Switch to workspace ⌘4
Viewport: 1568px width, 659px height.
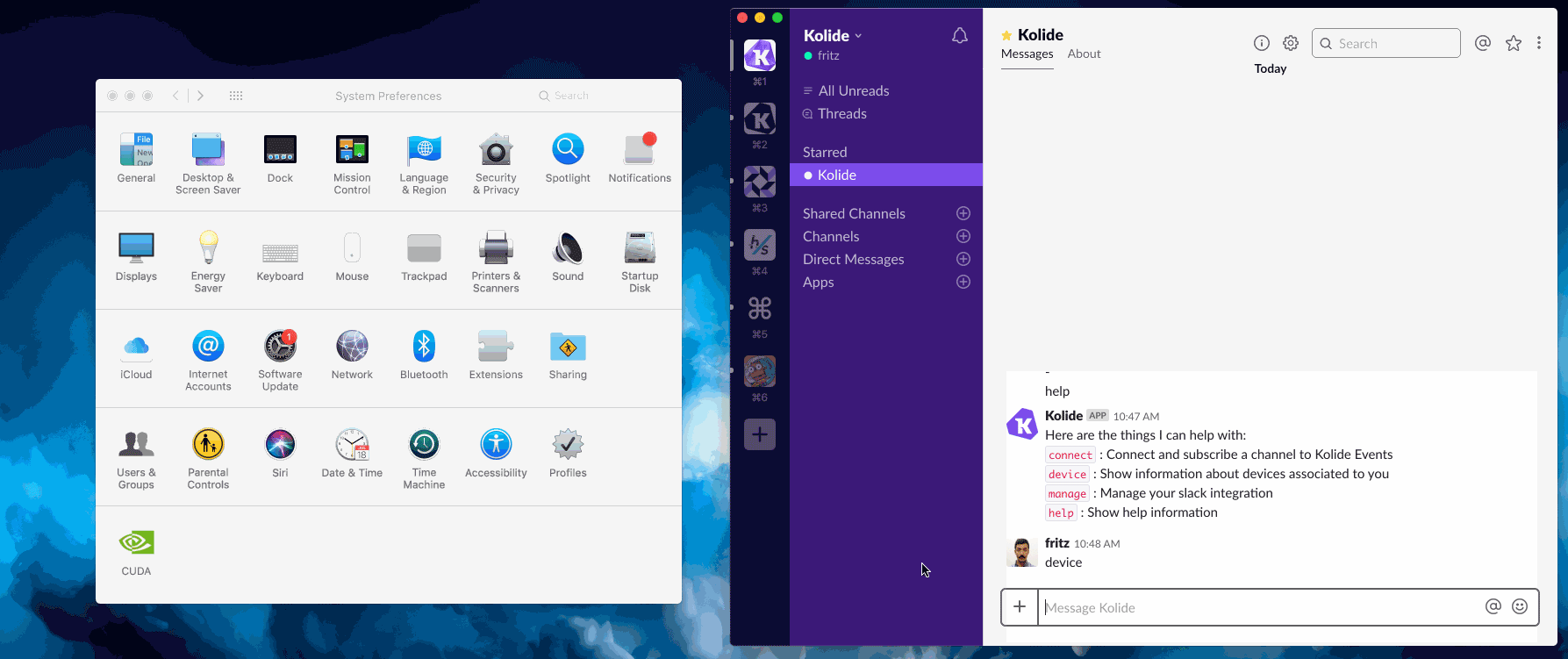pyautogui.click(x=760, y=245)
